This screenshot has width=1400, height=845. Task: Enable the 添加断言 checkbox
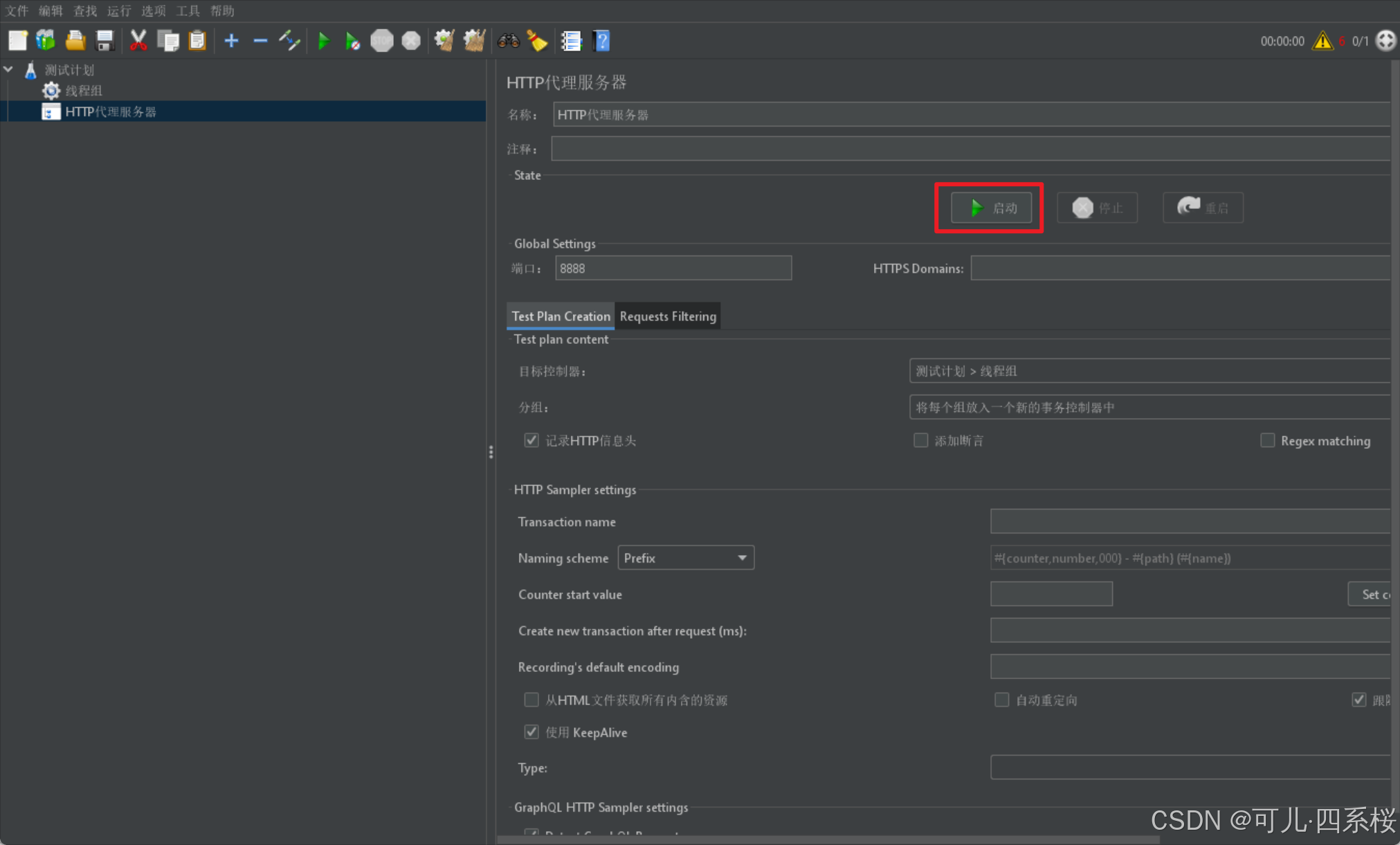920,440
